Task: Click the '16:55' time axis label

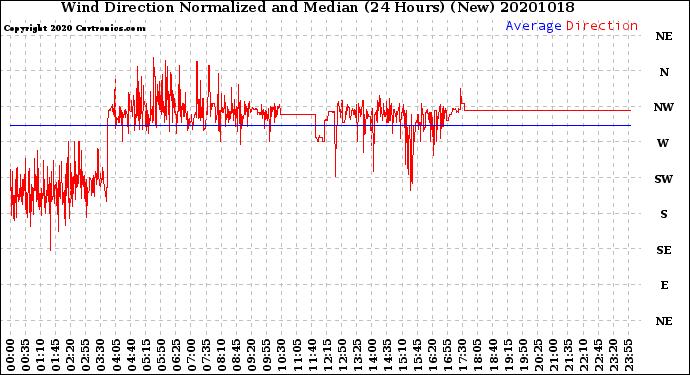Action: pos(448,355)
